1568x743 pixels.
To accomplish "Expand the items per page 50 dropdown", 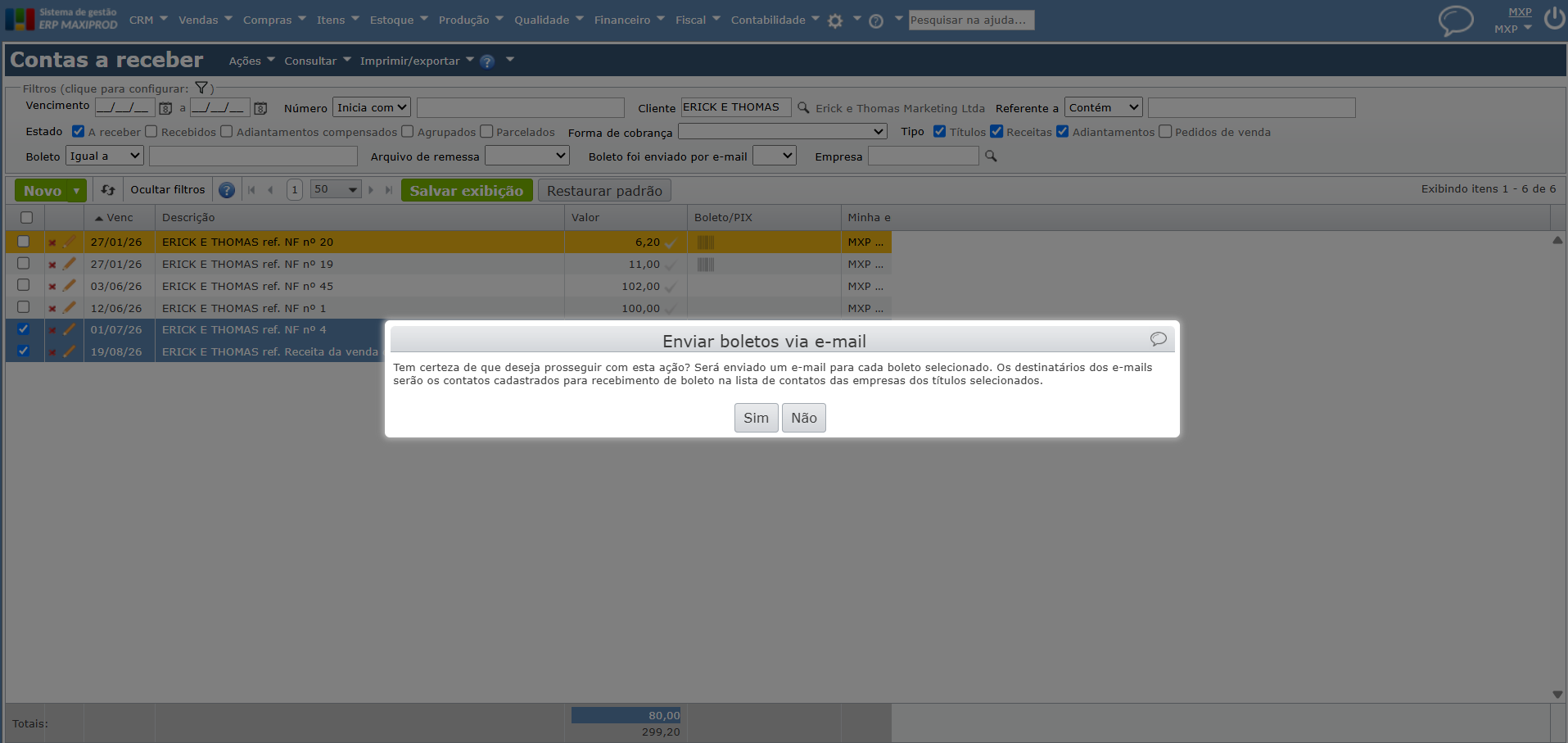I will tap(336, 189).
